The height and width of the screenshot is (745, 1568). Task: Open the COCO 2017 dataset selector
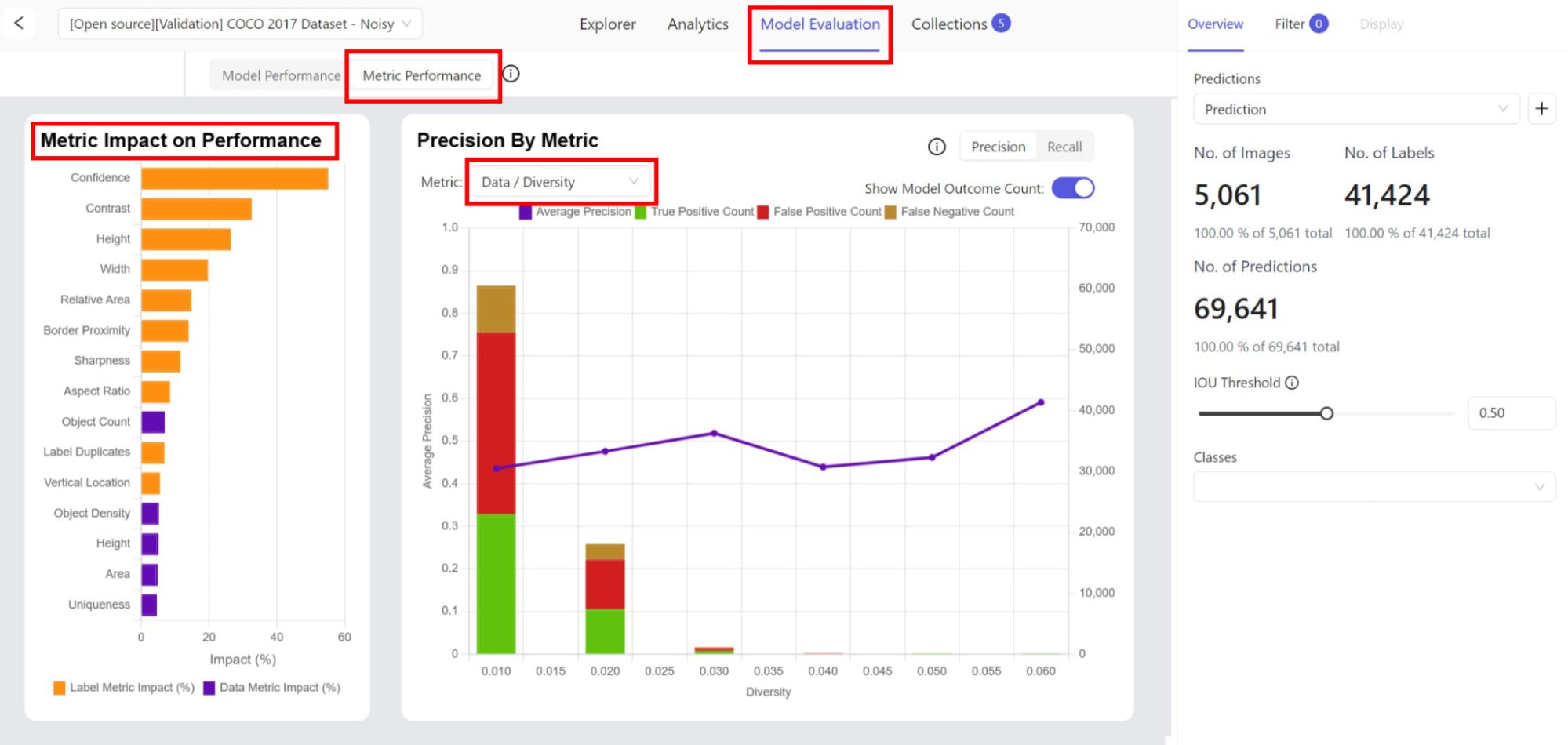(240, 24)
